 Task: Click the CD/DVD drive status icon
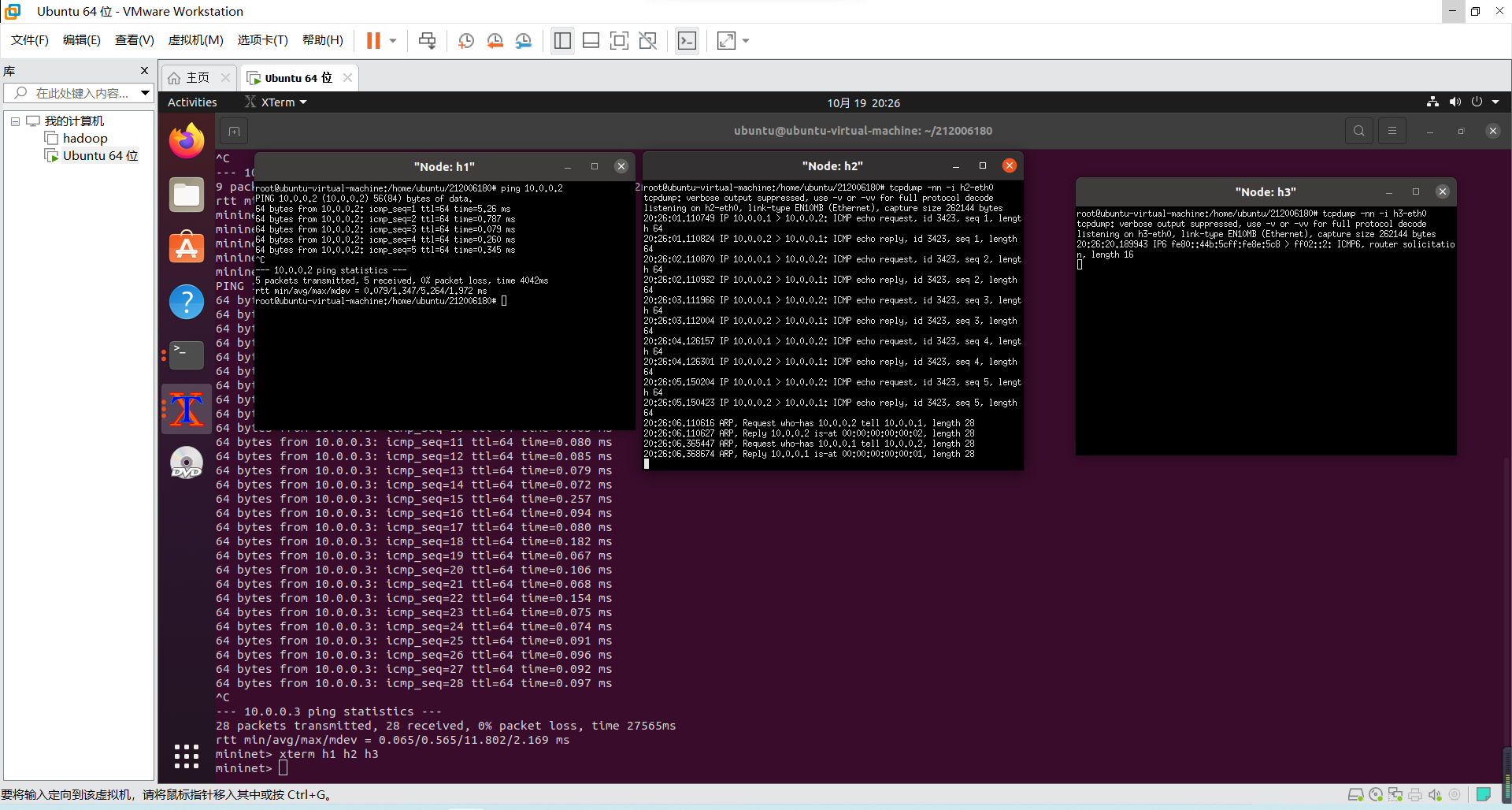pos(1376,794)
